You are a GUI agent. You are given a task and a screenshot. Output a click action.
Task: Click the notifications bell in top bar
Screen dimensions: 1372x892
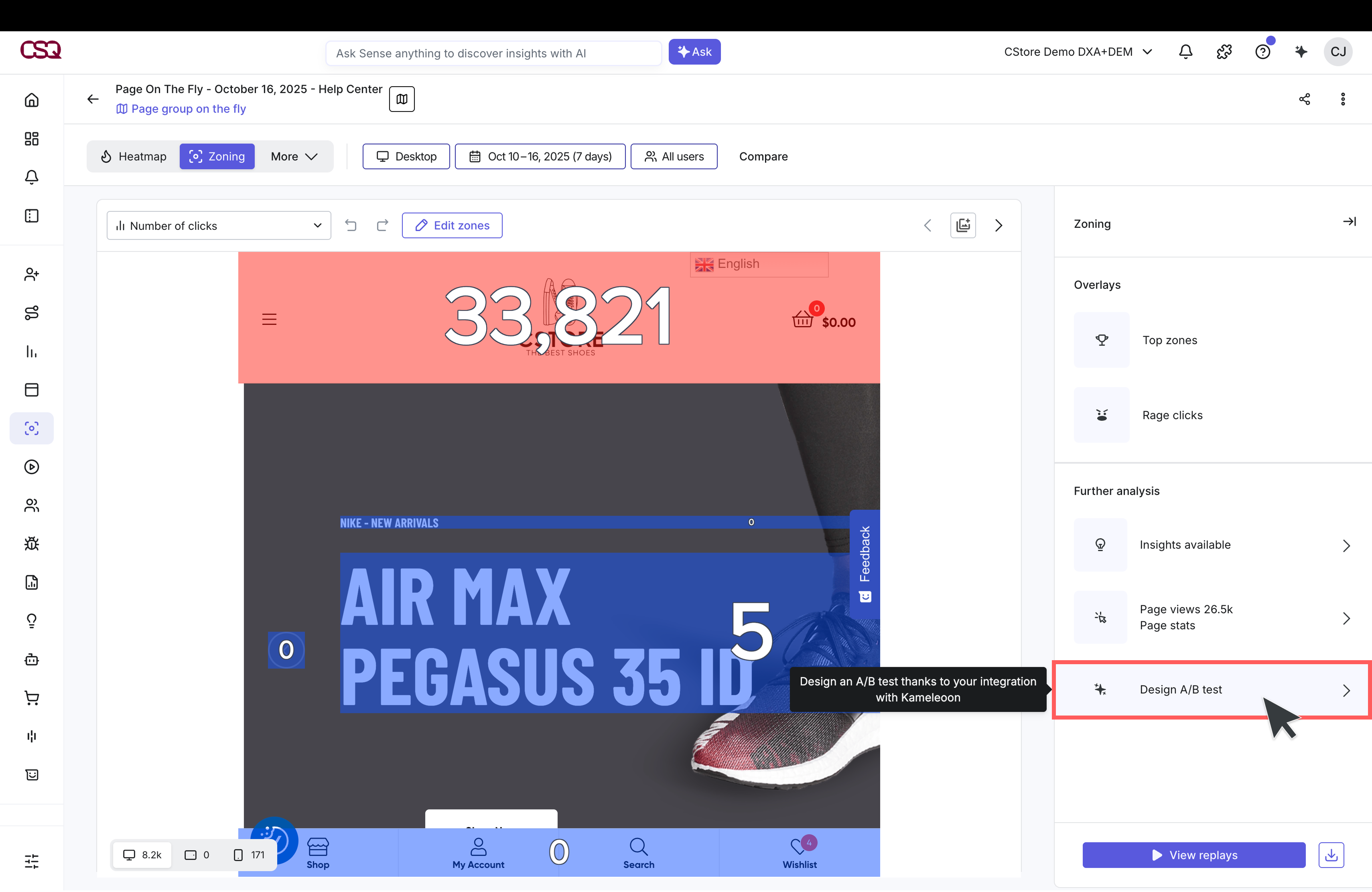click(1185, 52)
